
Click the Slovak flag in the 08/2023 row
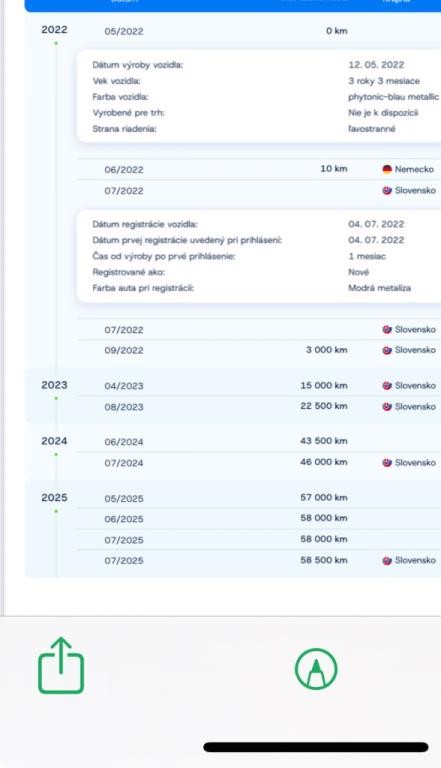click(x=387, y=407)
